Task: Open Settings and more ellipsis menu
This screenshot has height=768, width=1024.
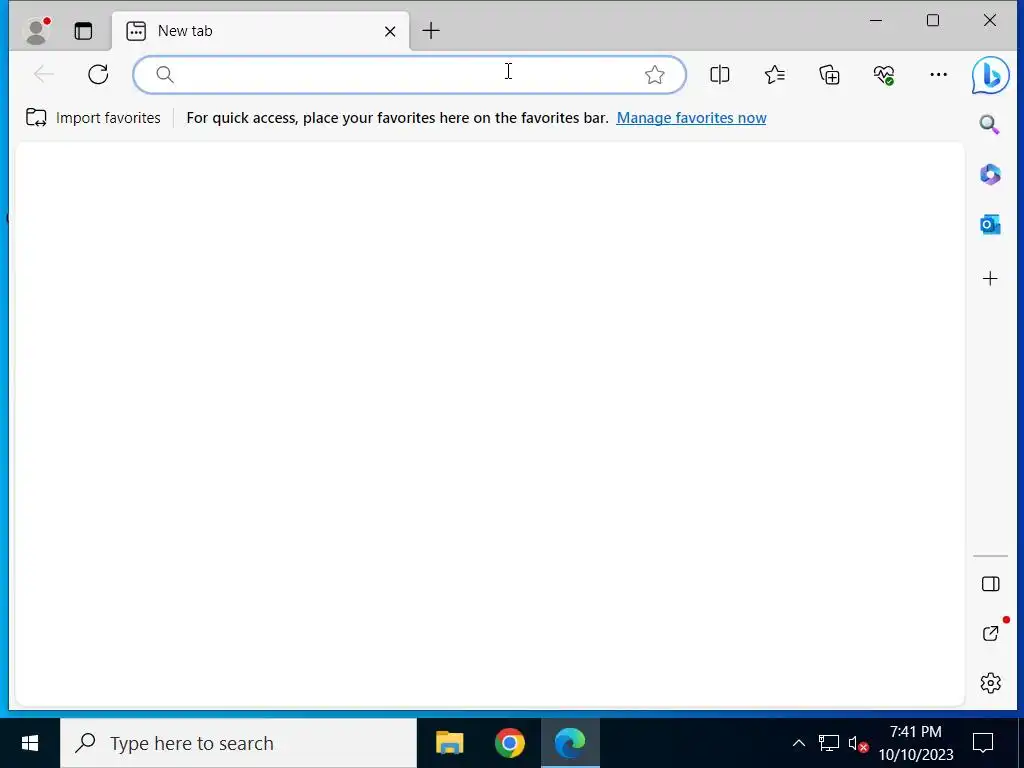Action: coord(938,74)
